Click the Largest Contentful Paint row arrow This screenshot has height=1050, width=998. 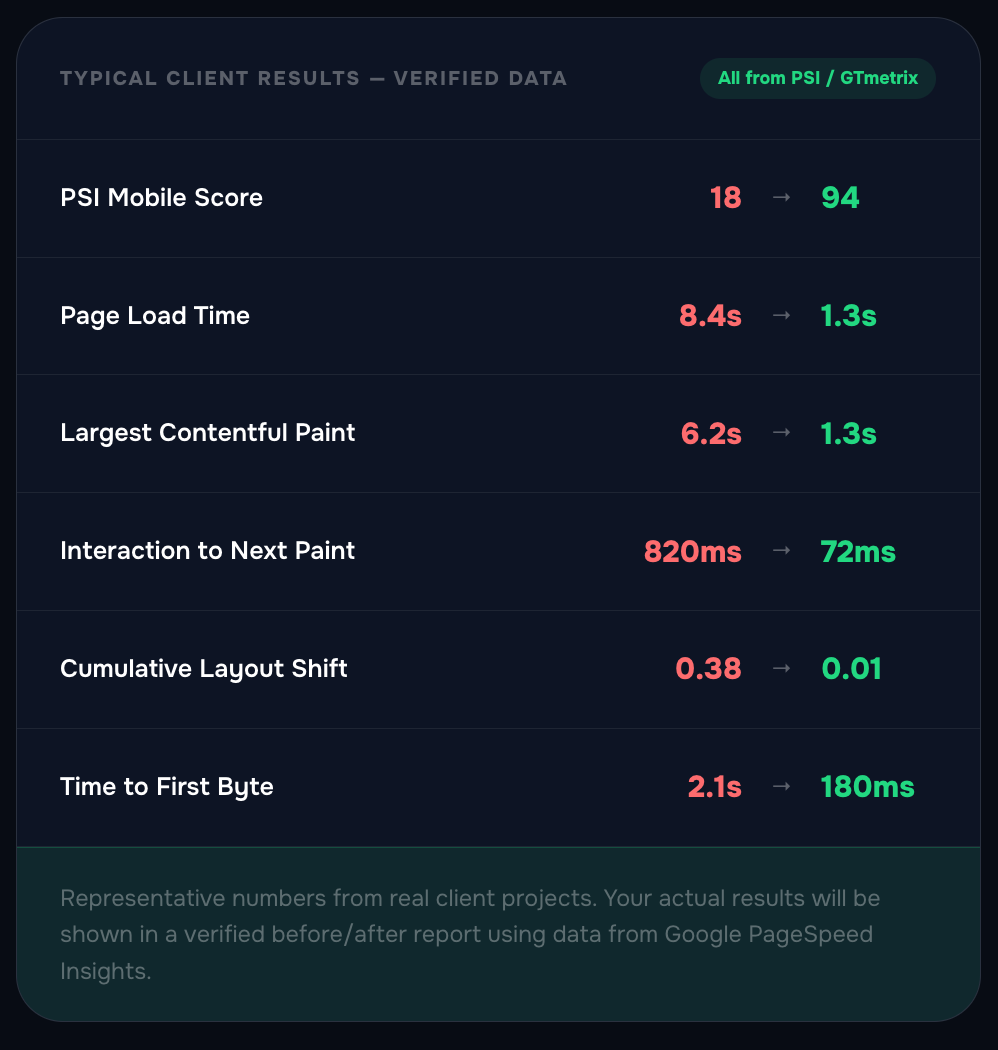tap(782, 433)
